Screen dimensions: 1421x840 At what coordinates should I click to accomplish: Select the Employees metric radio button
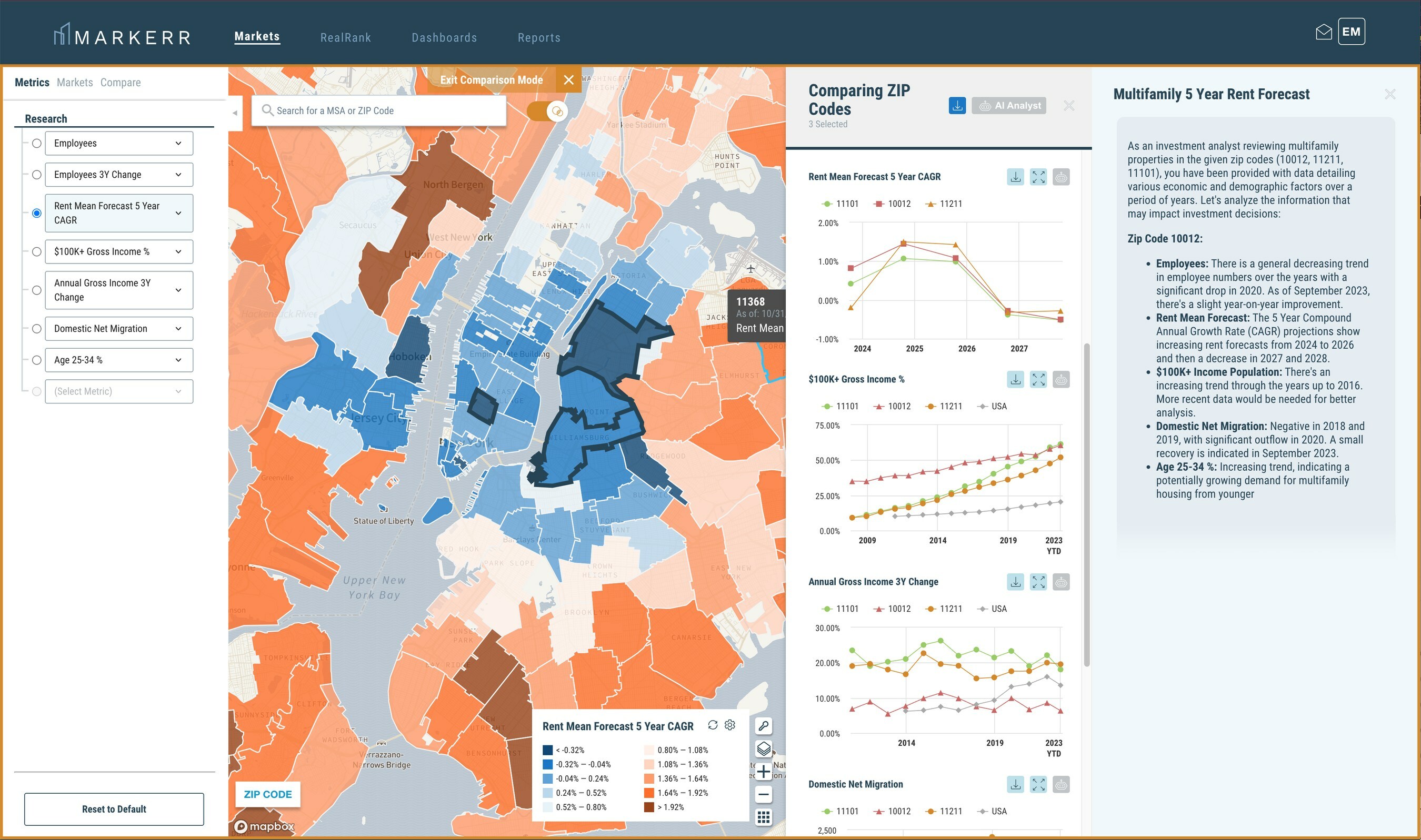click(x=37, y=143)
